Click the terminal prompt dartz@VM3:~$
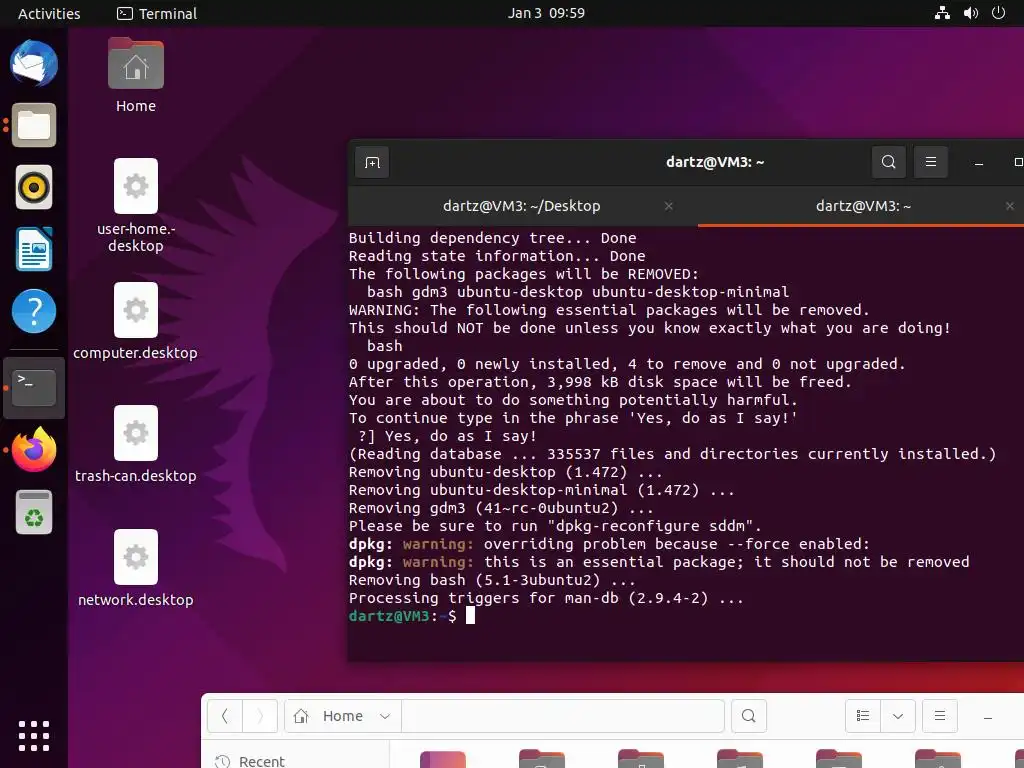 (402, 616)
